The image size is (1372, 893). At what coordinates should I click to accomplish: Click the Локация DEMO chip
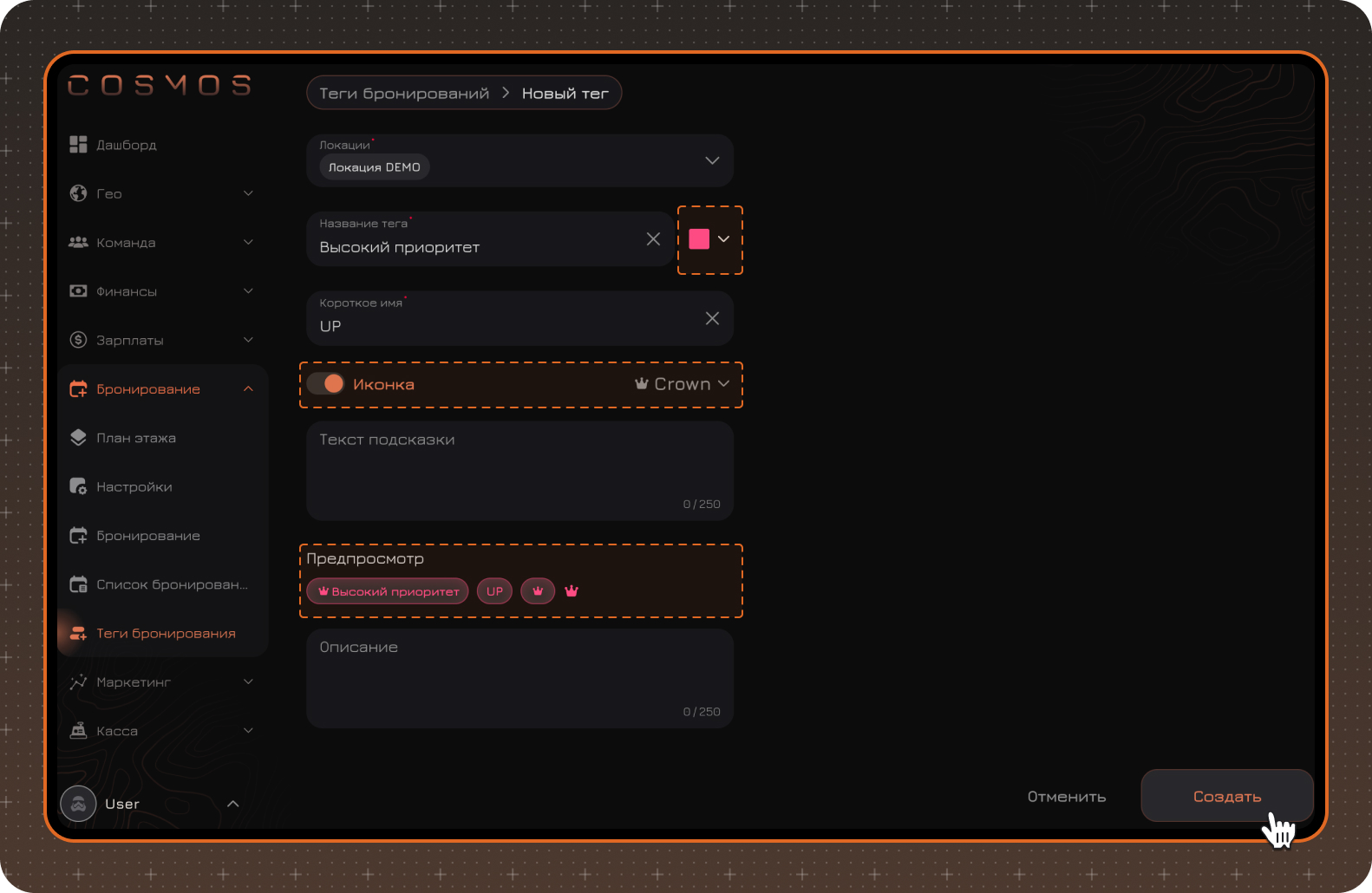coord(375,167)
